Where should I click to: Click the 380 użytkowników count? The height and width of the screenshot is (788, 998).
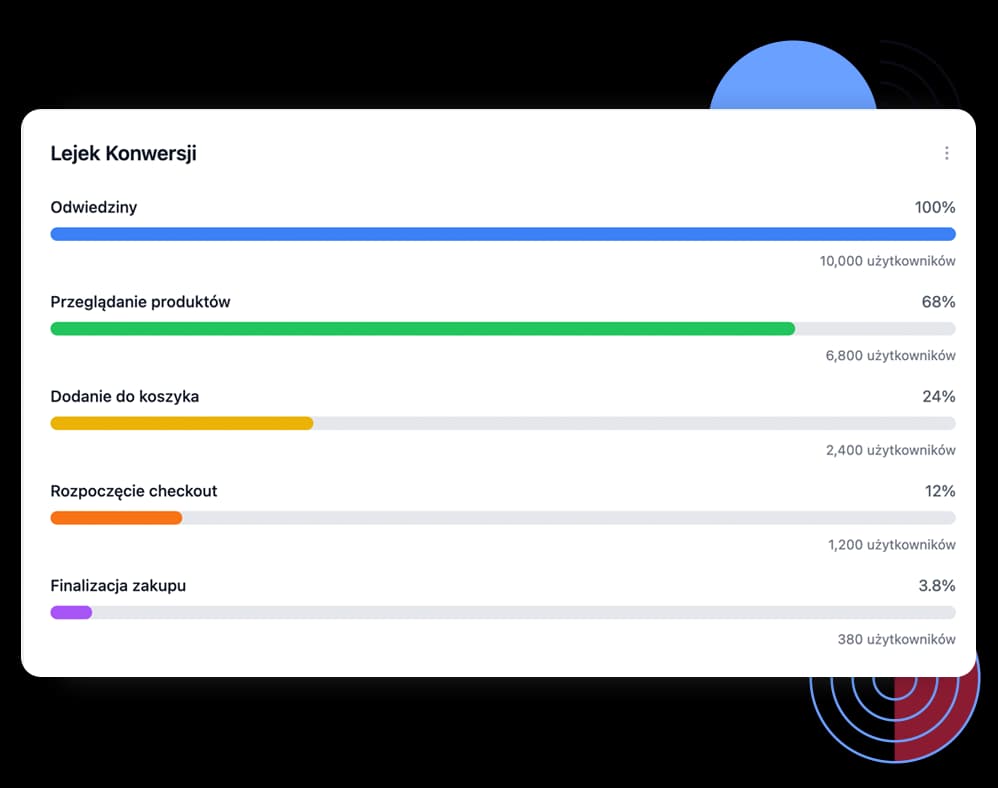[896, 640]
